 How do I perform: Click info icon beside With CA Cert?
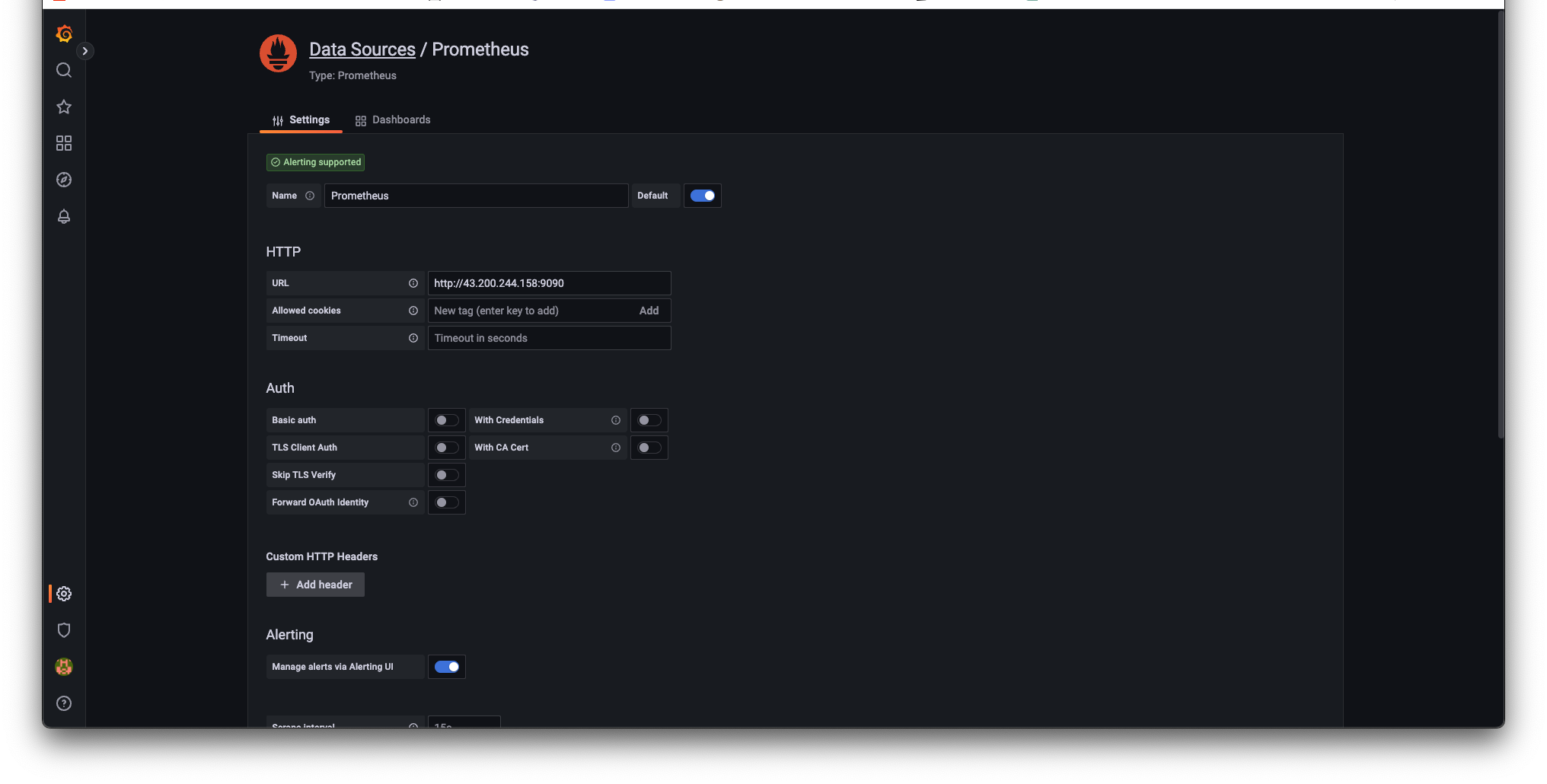(616, 448)
